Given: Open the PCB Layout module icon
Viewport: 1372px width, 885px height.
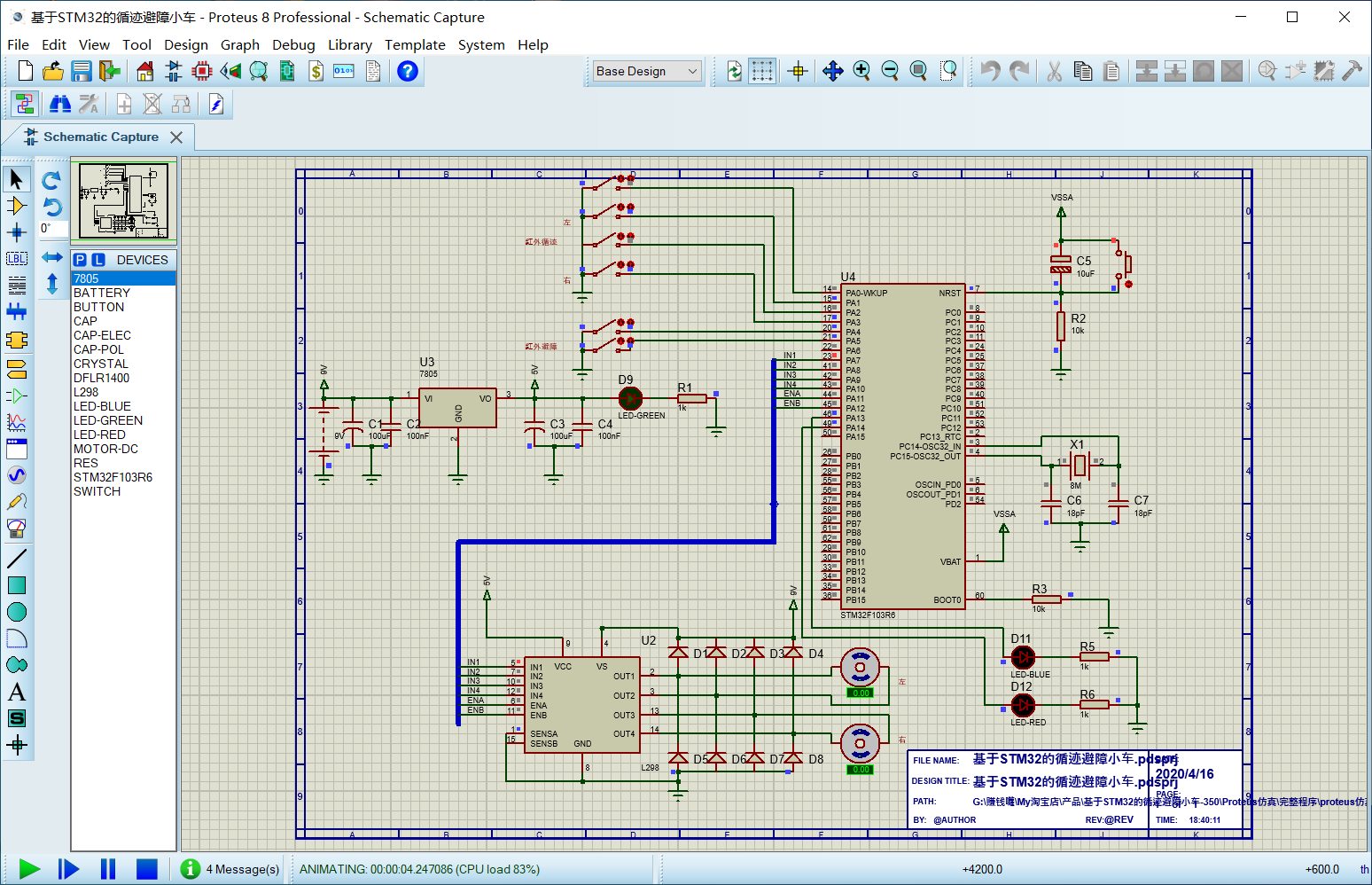Looking at the screenshot, I should click(202, 71).
